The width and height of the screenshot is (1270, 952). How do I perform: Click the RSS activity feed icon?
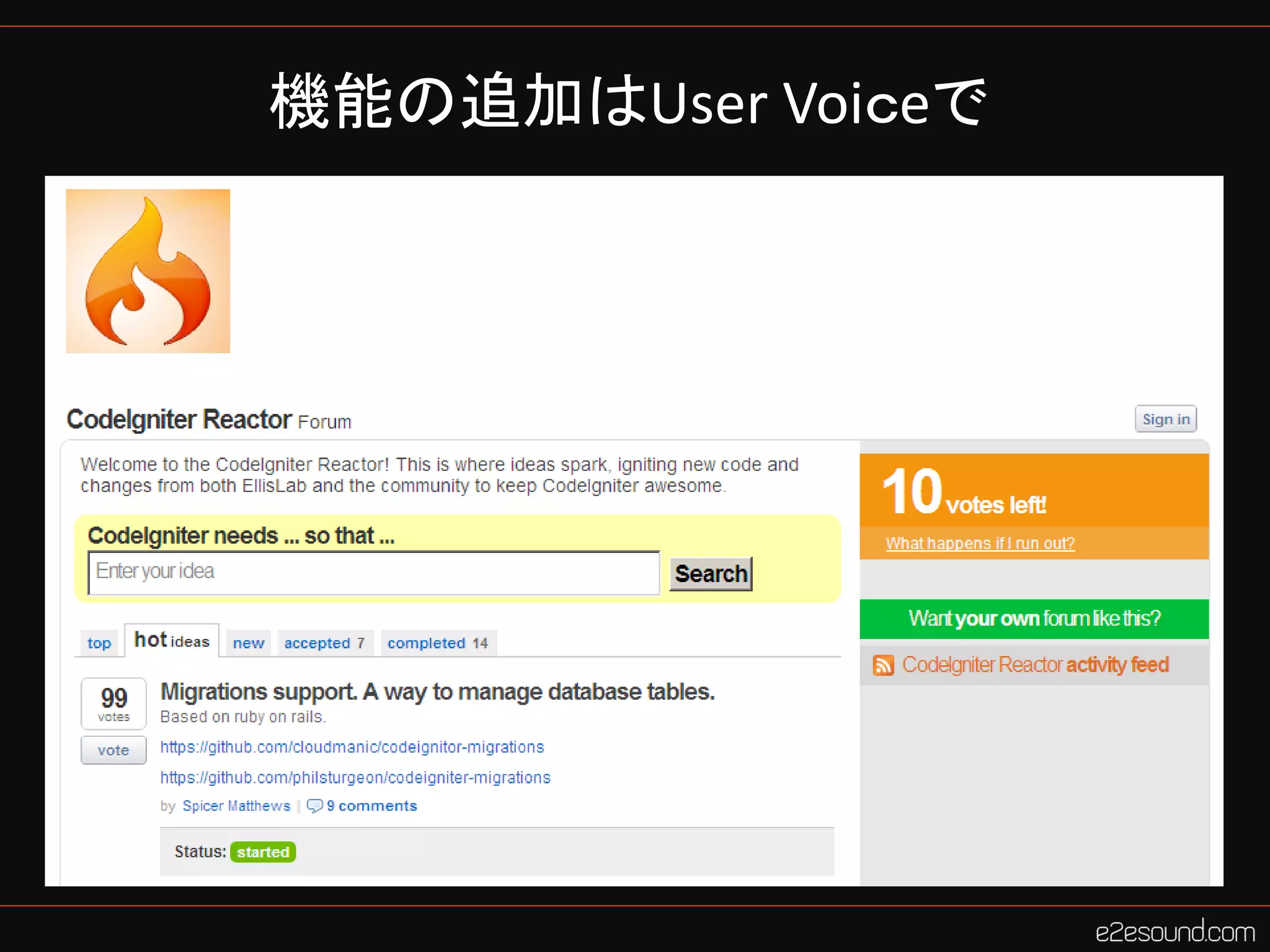[883, 665]
